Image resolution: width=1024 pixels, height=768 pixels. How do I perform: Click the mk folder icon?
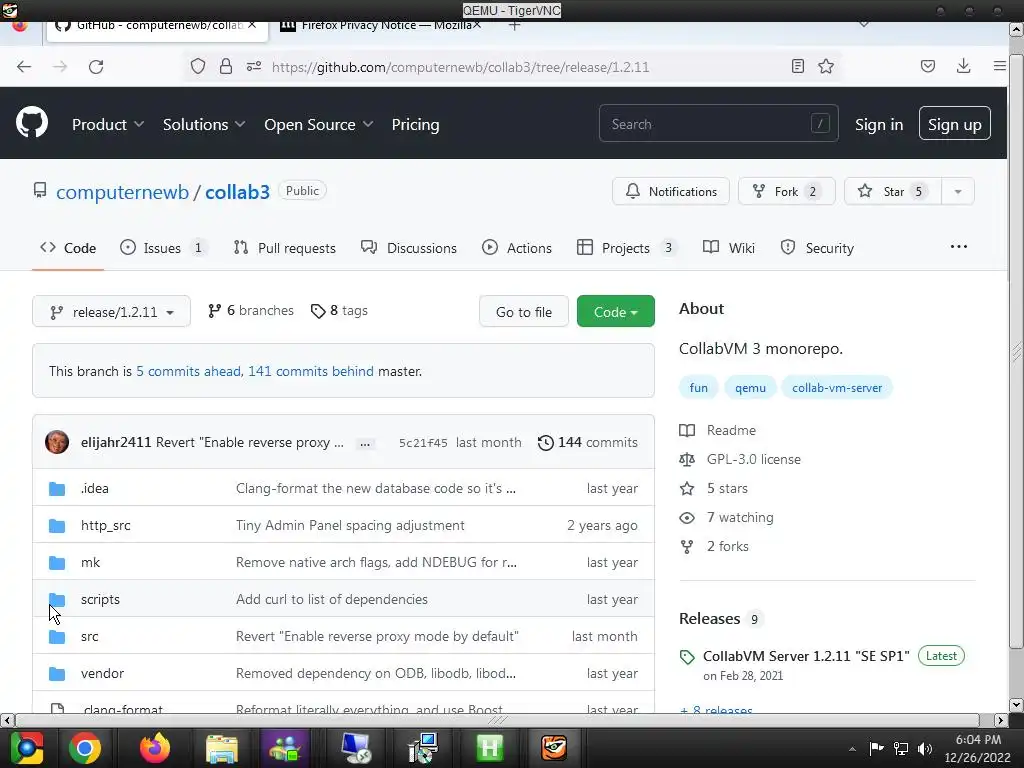(57, 562)
